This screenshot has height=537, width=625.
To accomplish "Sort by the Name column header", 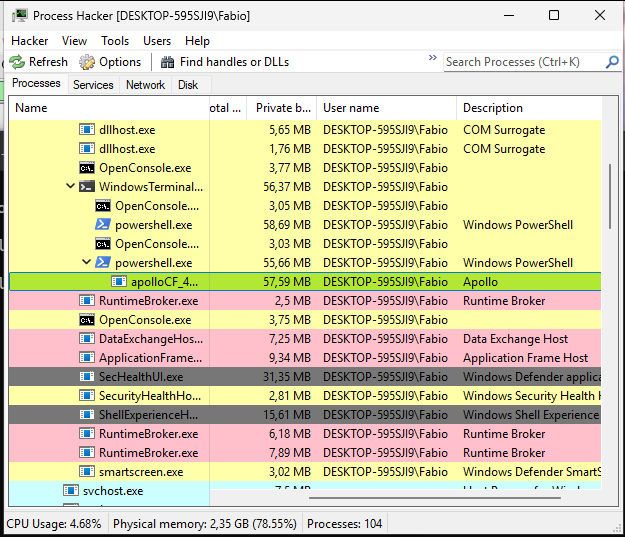I will 109,108.
